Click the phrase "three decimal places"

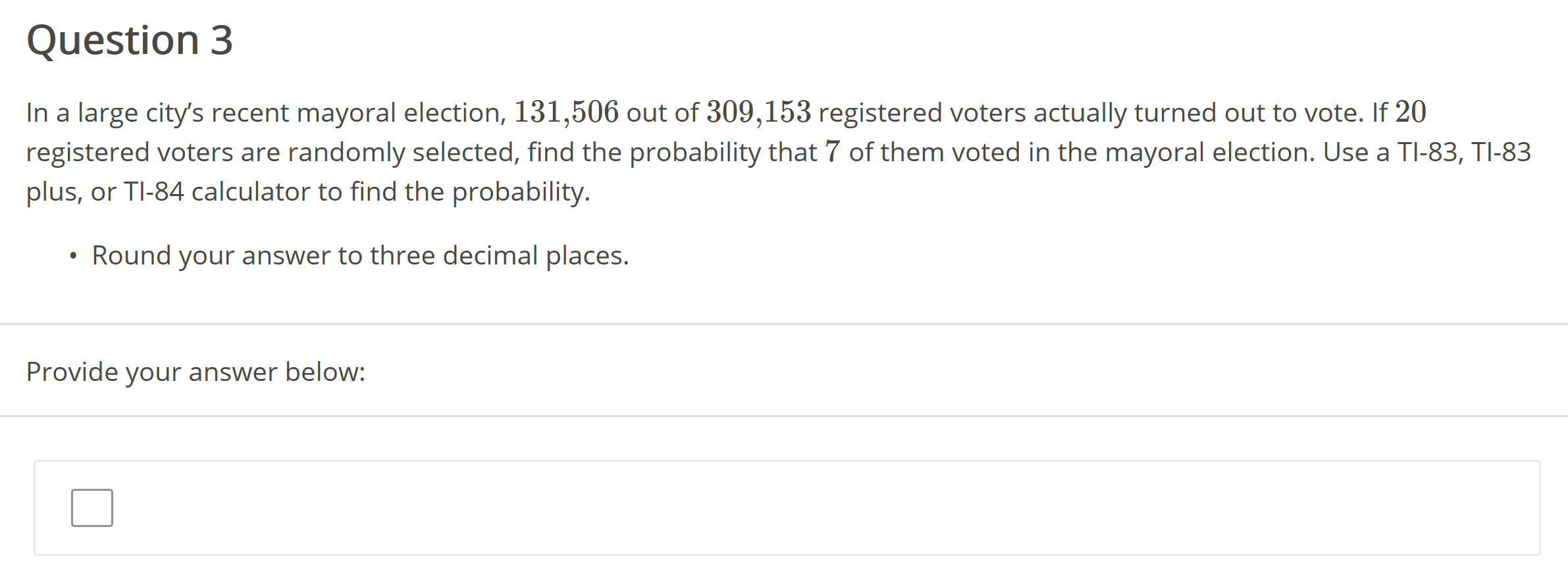point(499,255)
